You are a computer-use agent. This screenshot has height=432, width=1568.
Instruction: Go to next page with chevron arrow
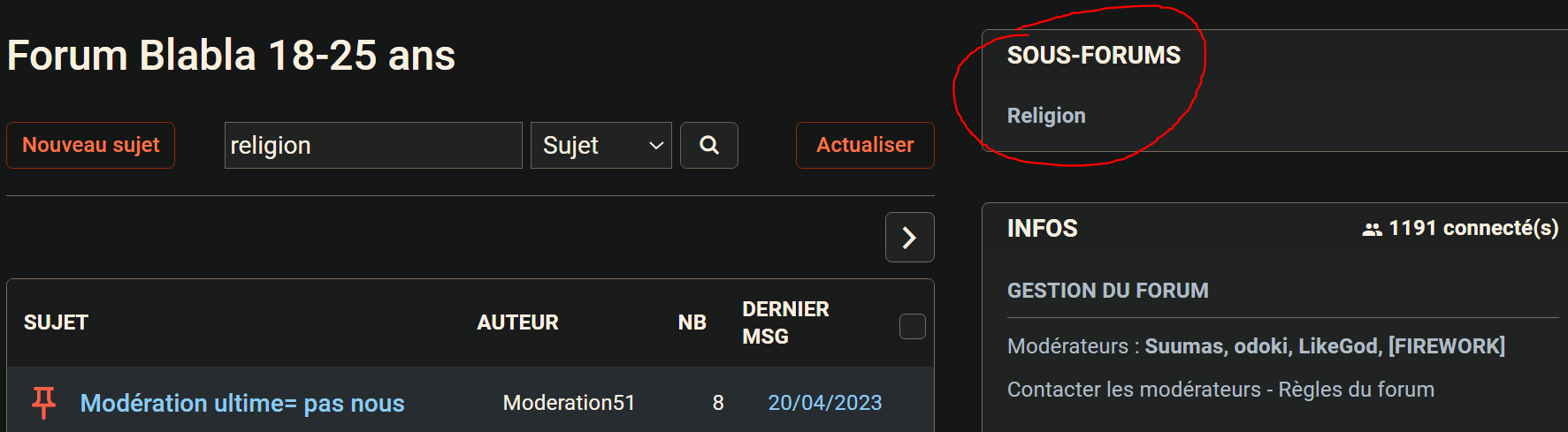pos(909,238)
